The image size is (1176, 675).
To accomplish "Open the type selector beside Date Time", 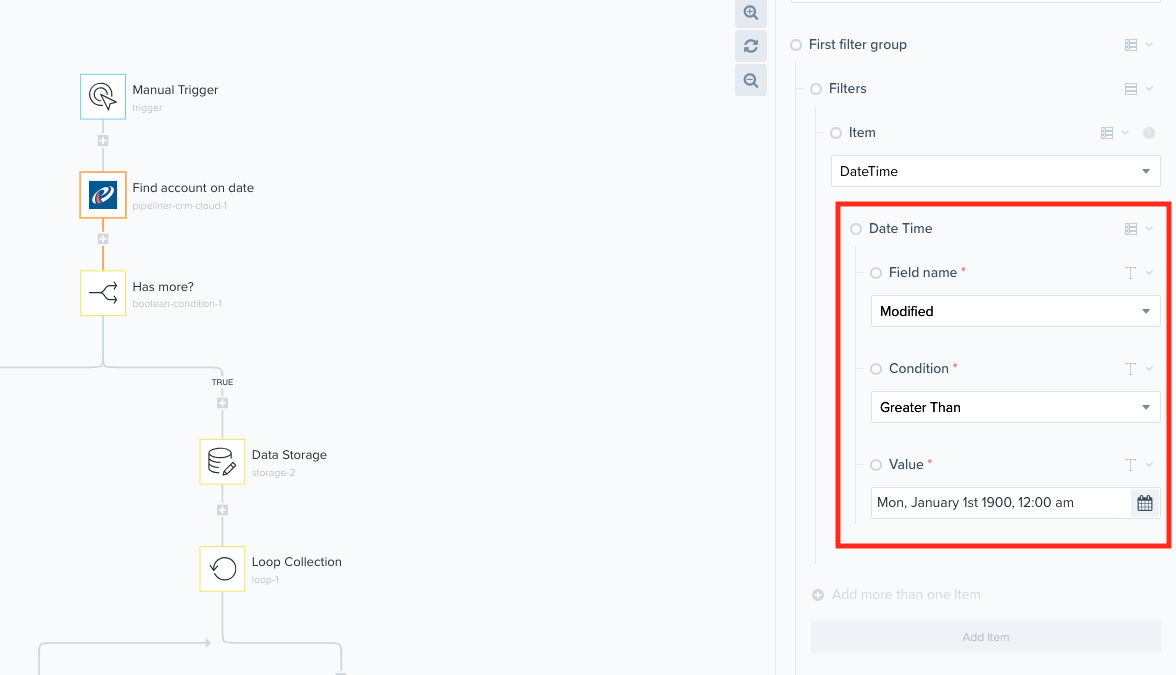I will pyautogui.click(x=1138, y=229).
